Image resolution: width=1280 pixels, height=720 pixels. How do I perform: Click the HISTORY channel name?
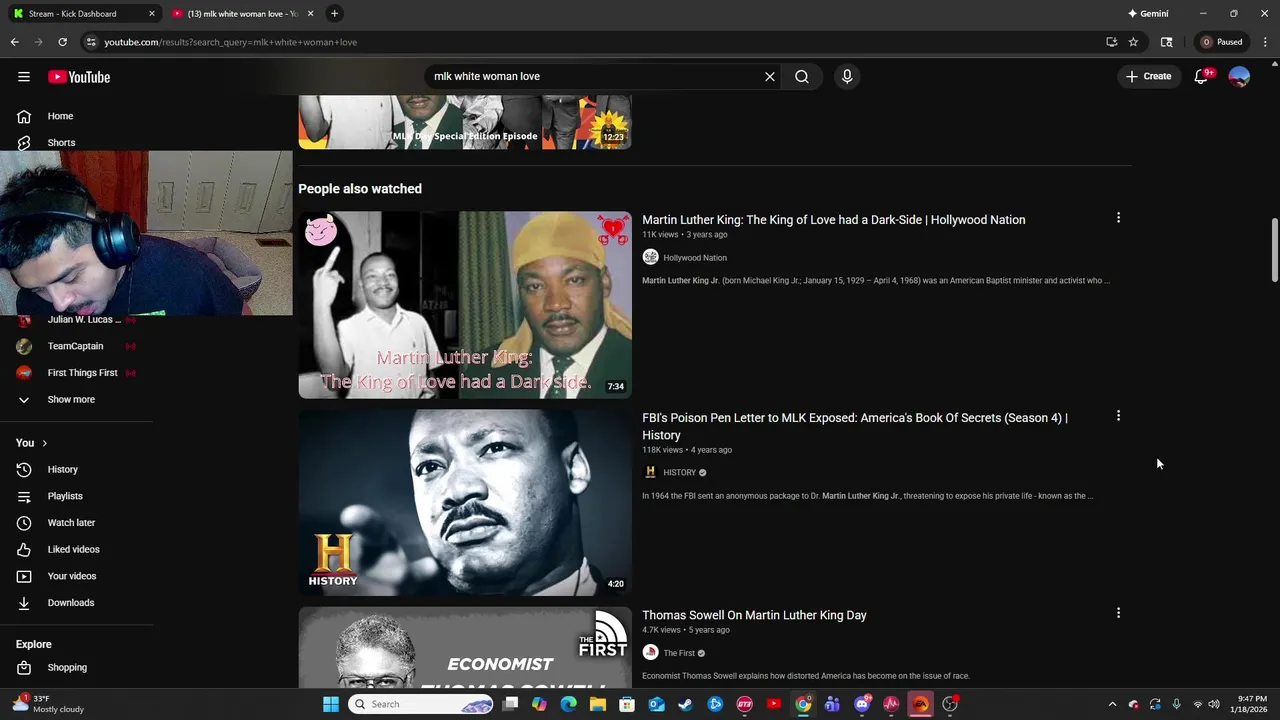pos(679,473)
